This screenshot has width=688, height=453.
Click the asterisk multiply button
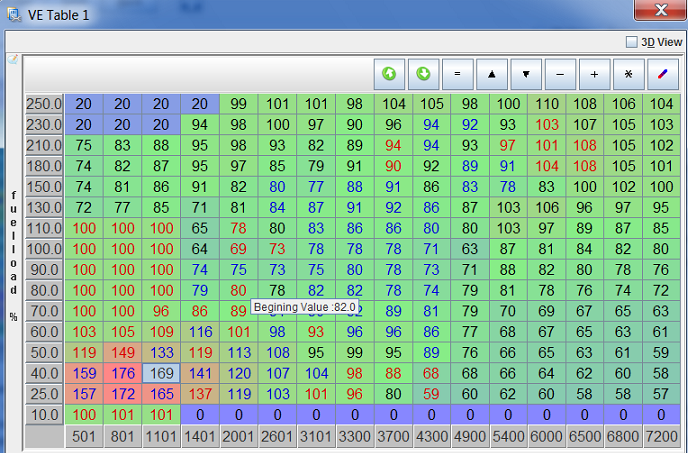(628, 73)
